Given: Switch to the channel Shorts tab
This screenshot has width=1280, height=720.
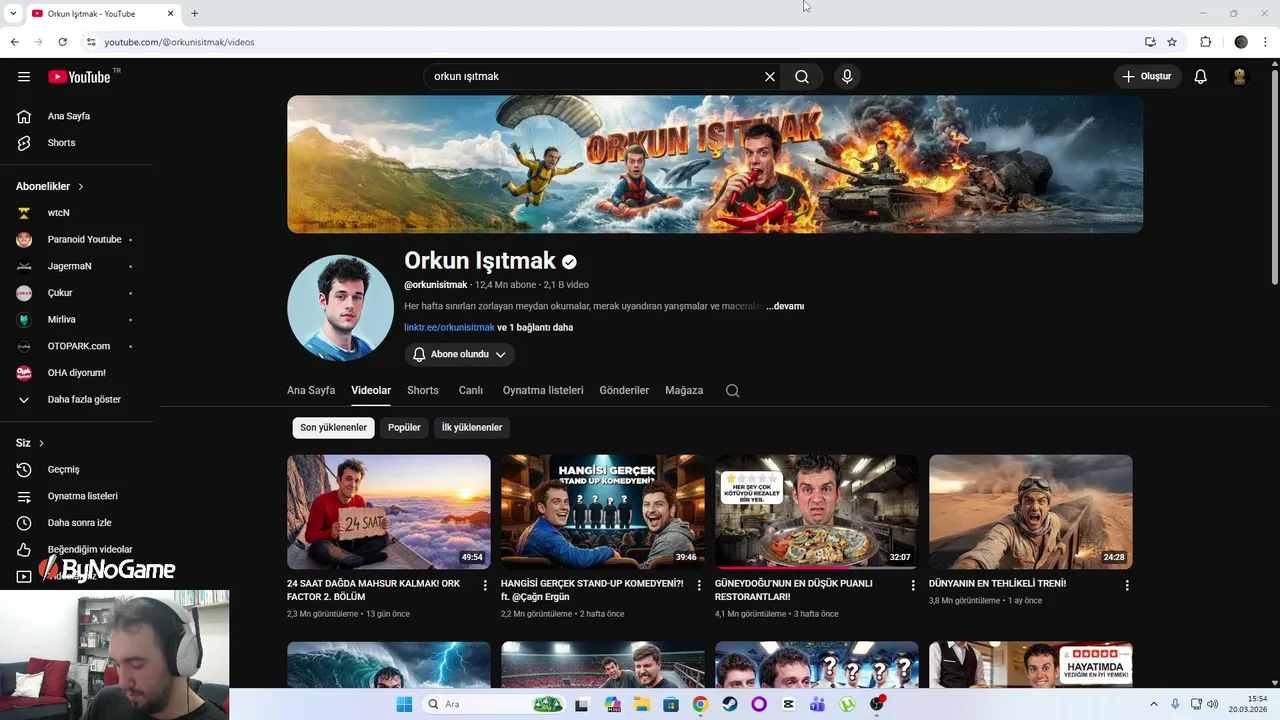Looking at the screenshot, I should (x=423, y=391).
